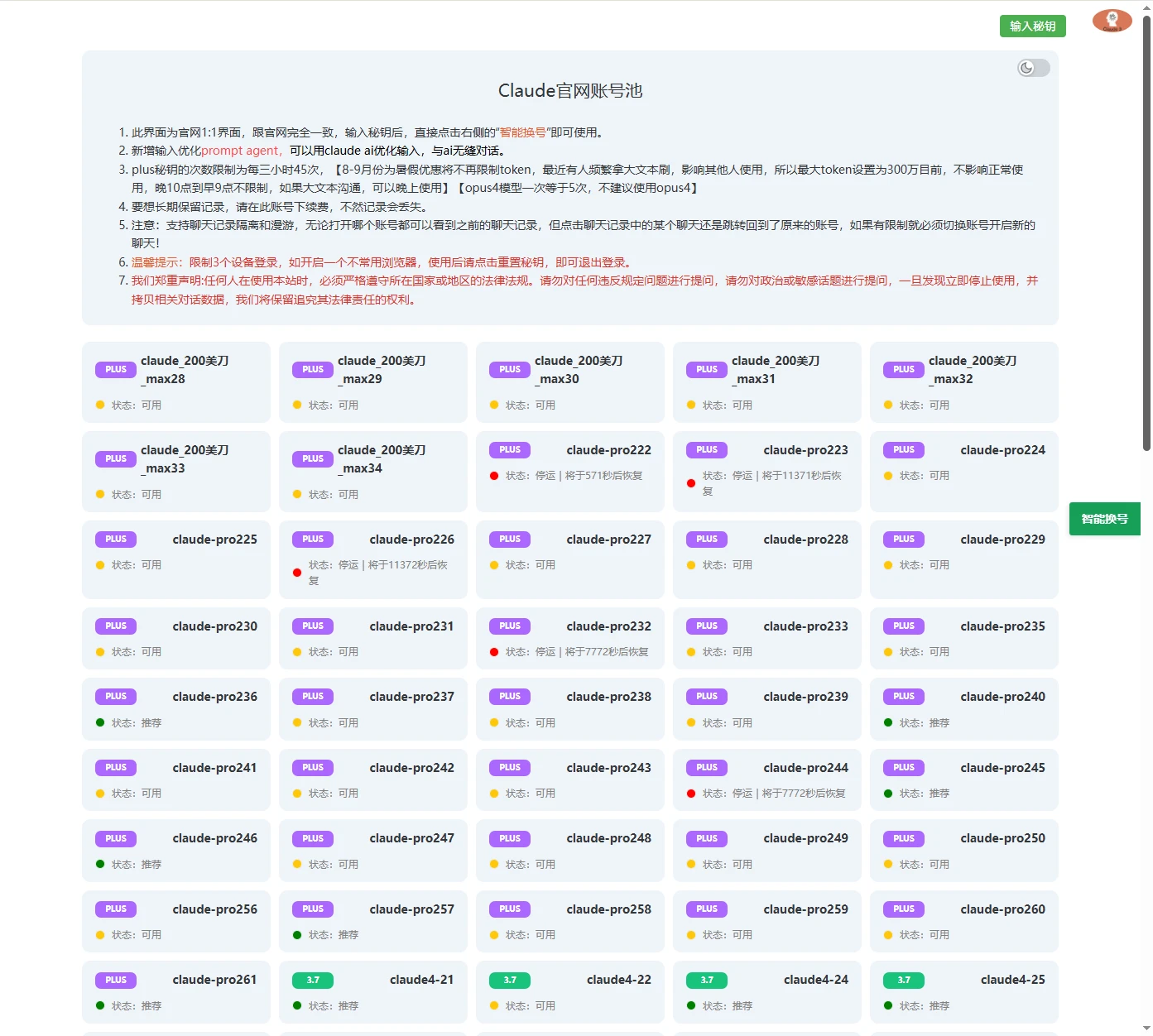This screenshot has width=1153, height=1036.
Task: Open the user avatar at top right
Action: click(1112, 21)
